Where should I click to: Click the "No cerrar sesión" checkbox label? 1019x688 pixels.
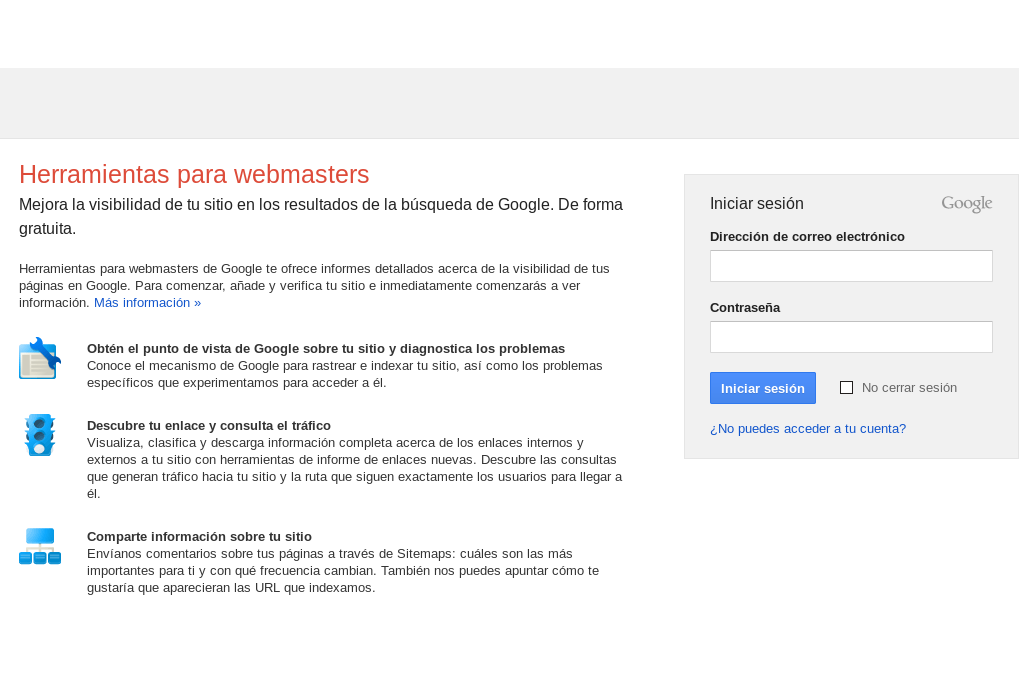(x=909, y=388)
